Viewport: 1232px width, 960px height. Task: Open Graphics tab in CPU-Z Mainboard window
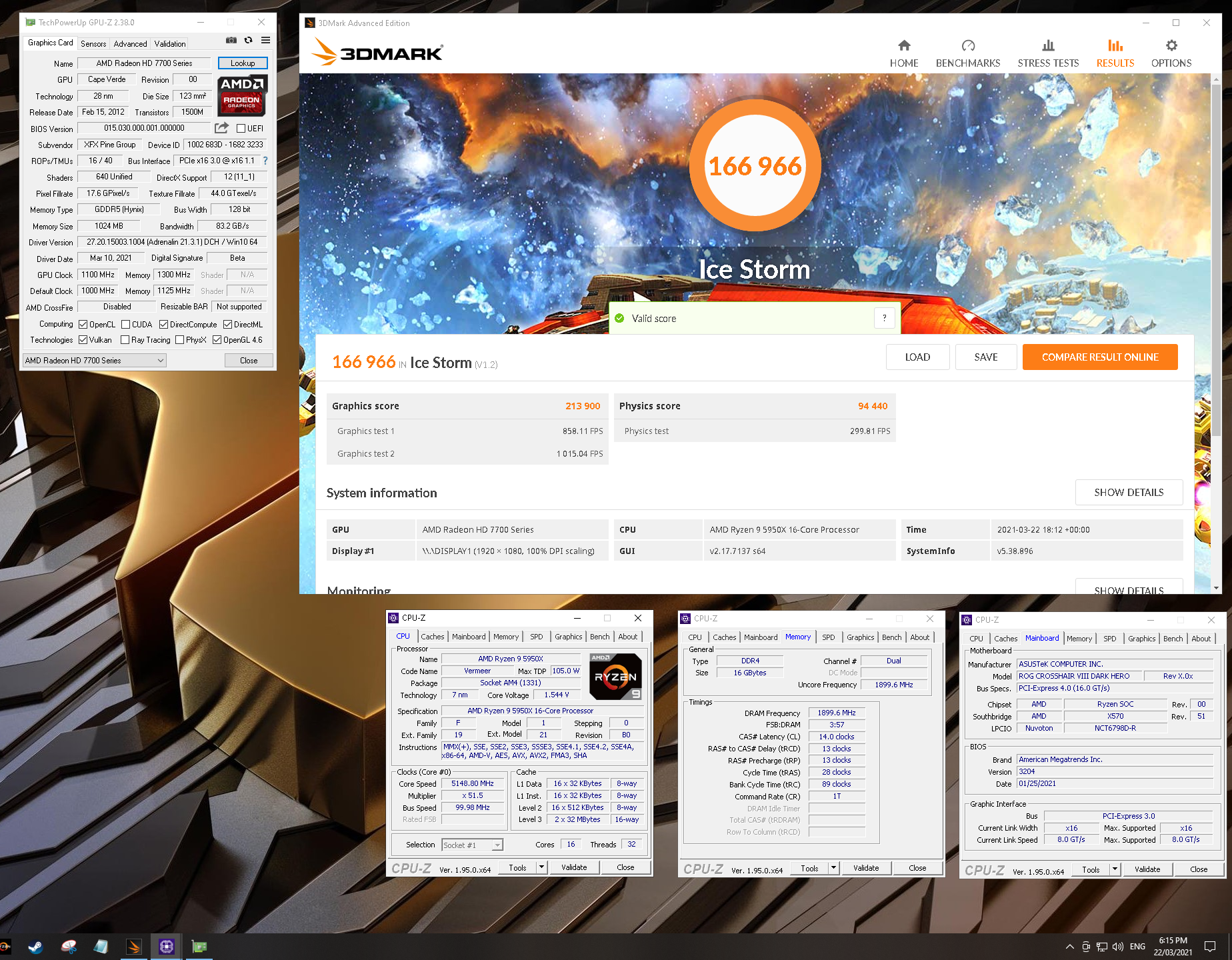click(x=1141, y=639)
